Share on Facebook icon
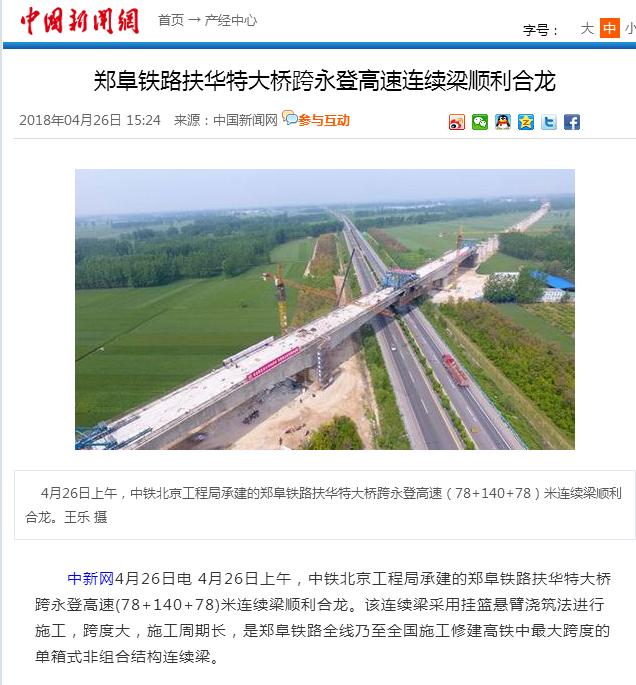This screenshot has width=636, height=685. [572, 122]
